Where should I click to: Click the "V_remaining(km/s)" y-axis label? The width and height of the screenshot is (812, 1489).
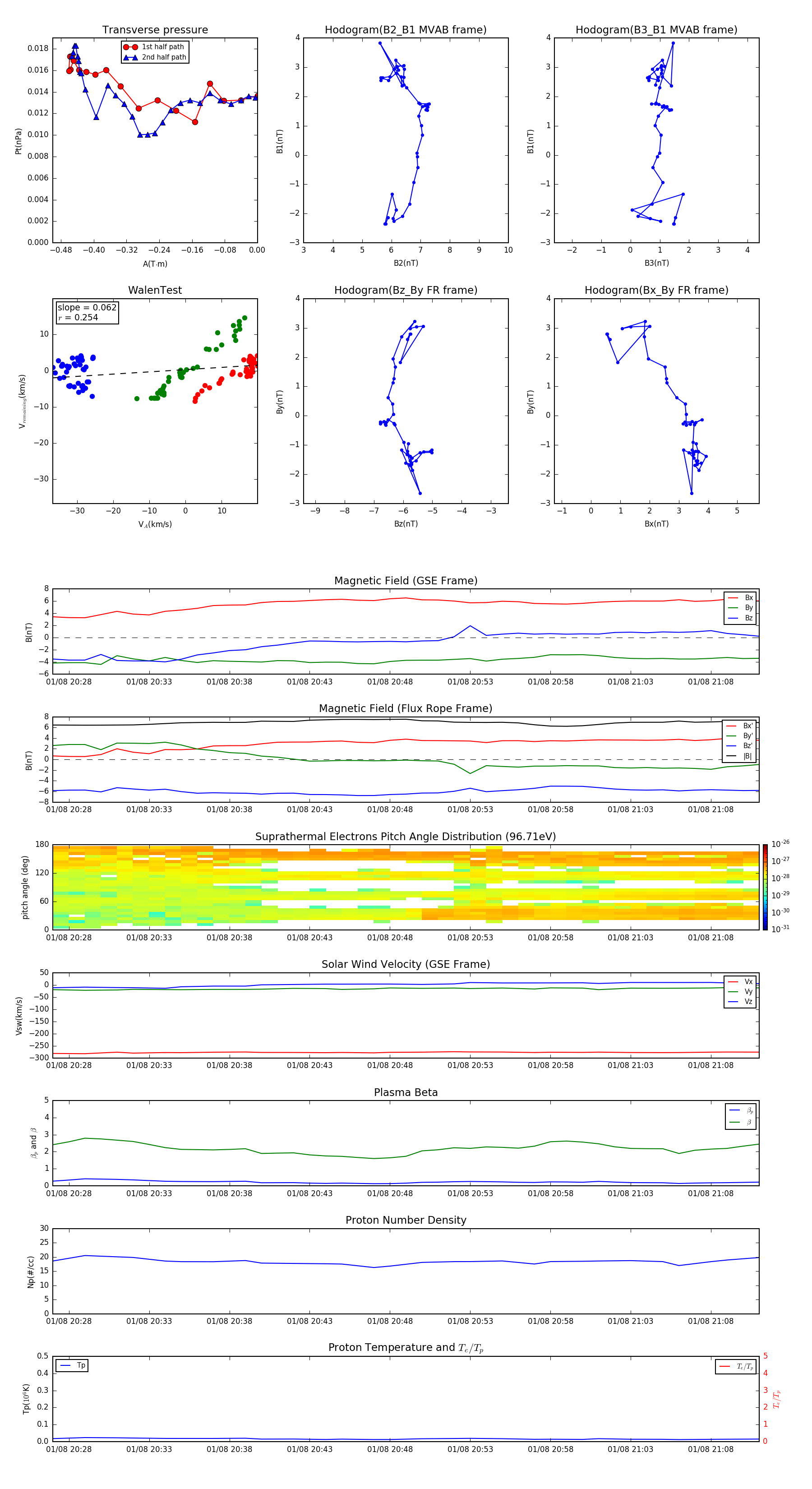click(22, 401)
